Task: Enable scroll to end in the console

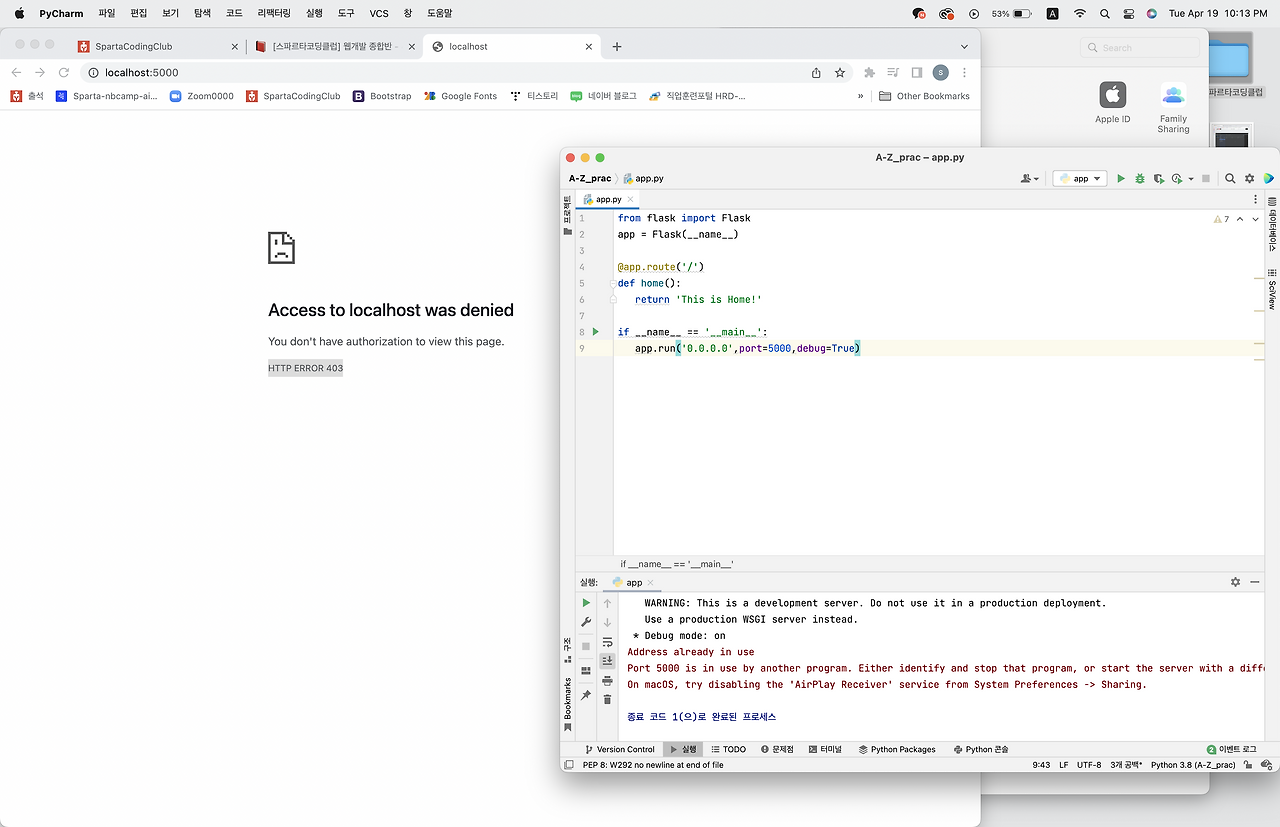Action: pos(607,660)
